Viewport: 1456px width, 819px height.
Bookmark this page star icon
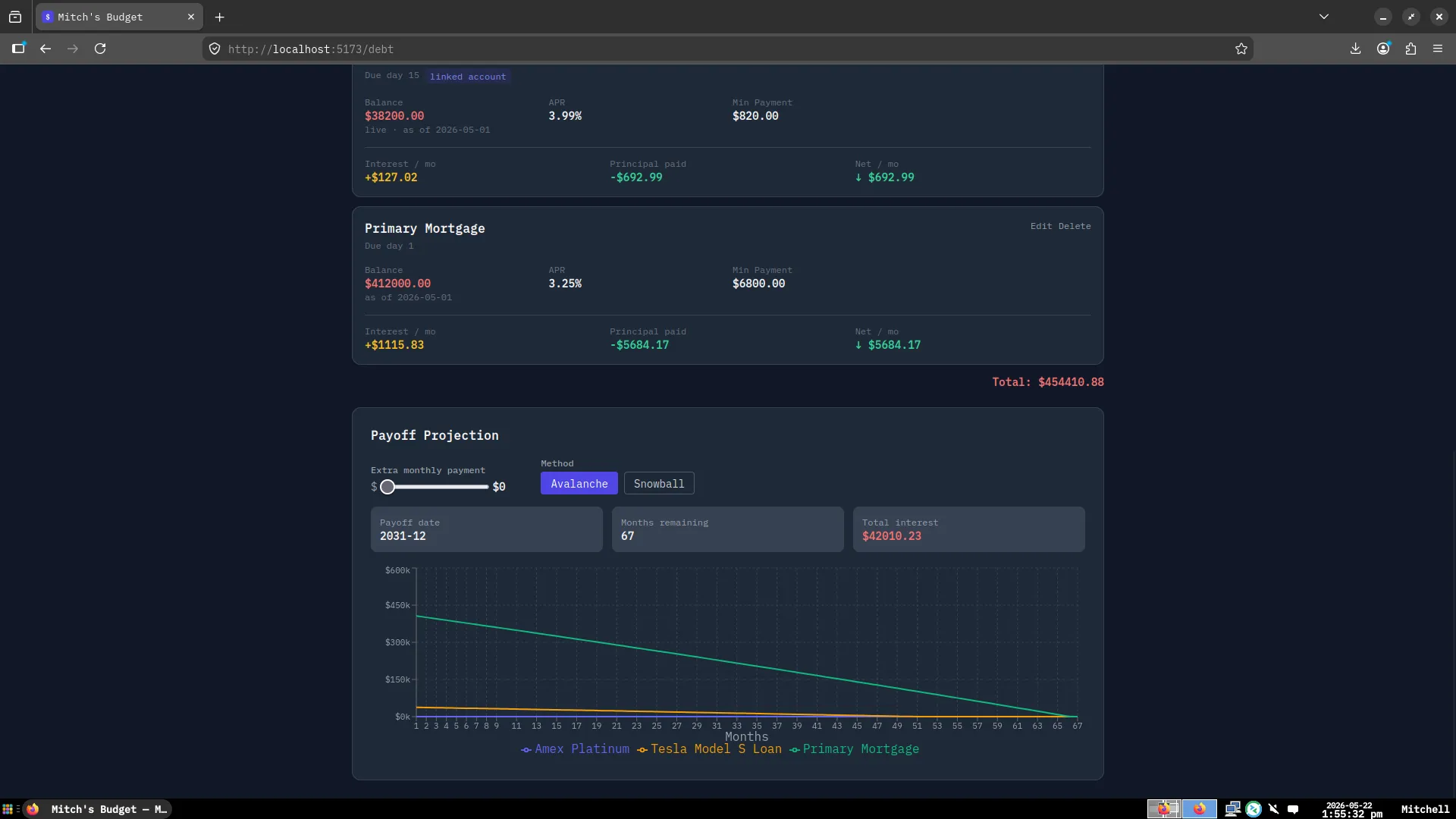click(x=1241, y=49)
